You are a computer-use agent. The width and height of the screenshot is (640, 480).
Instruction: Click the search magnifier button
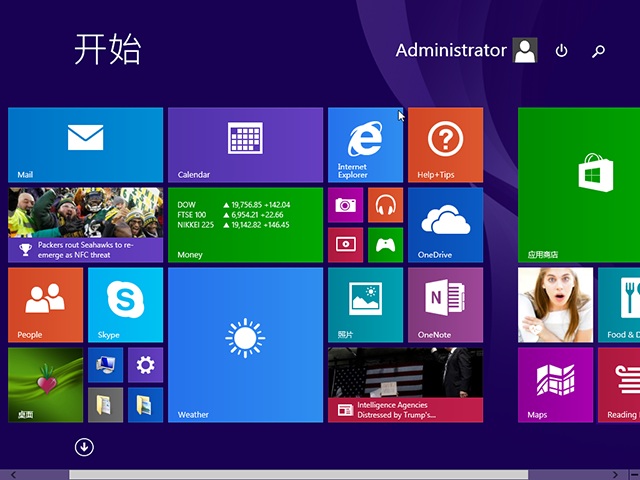[x=598, y=51]
